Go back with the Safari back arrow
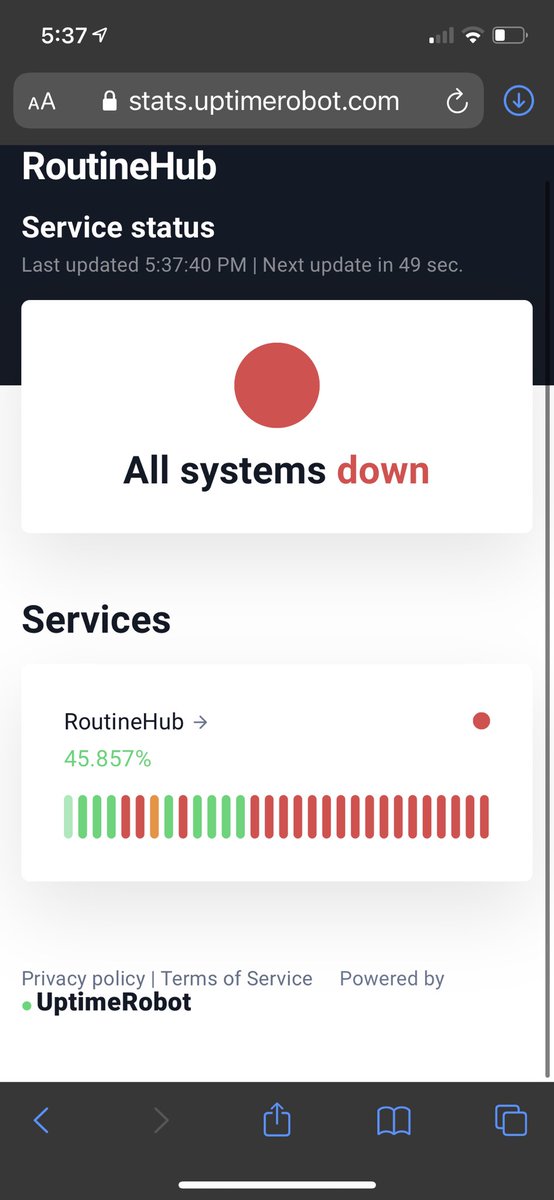554x1200 pixels. (41, 1120)
